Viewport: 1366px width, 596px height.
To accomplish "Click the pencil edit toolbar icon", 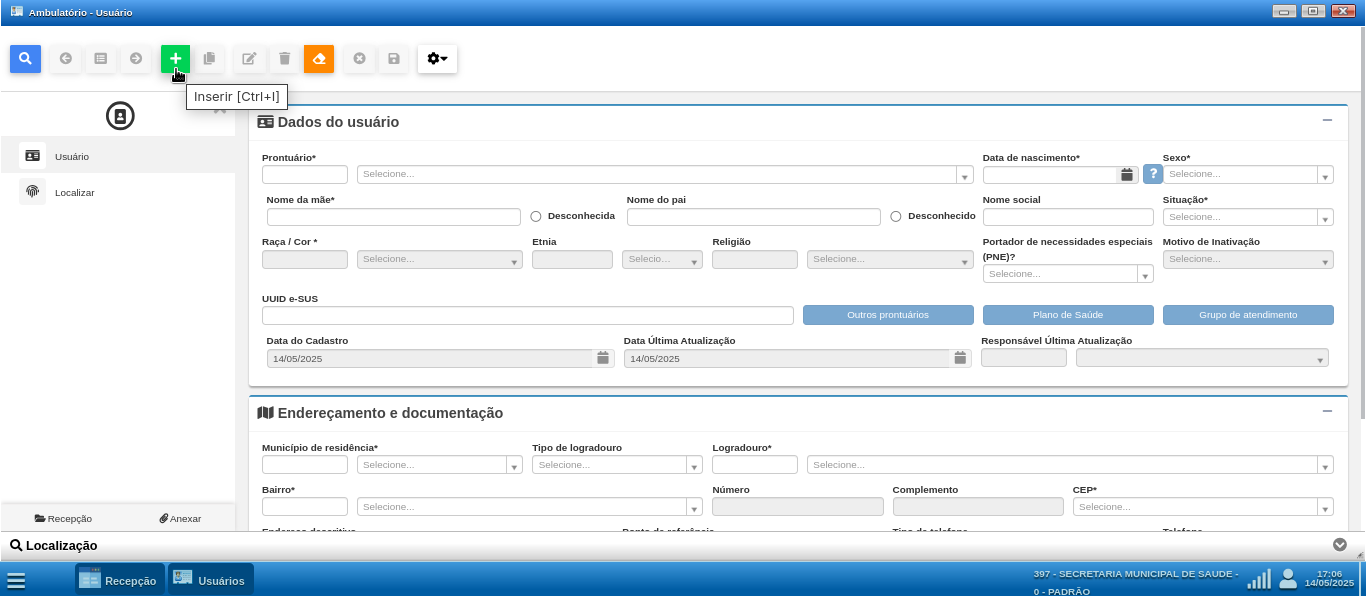I will coord(249,59).
